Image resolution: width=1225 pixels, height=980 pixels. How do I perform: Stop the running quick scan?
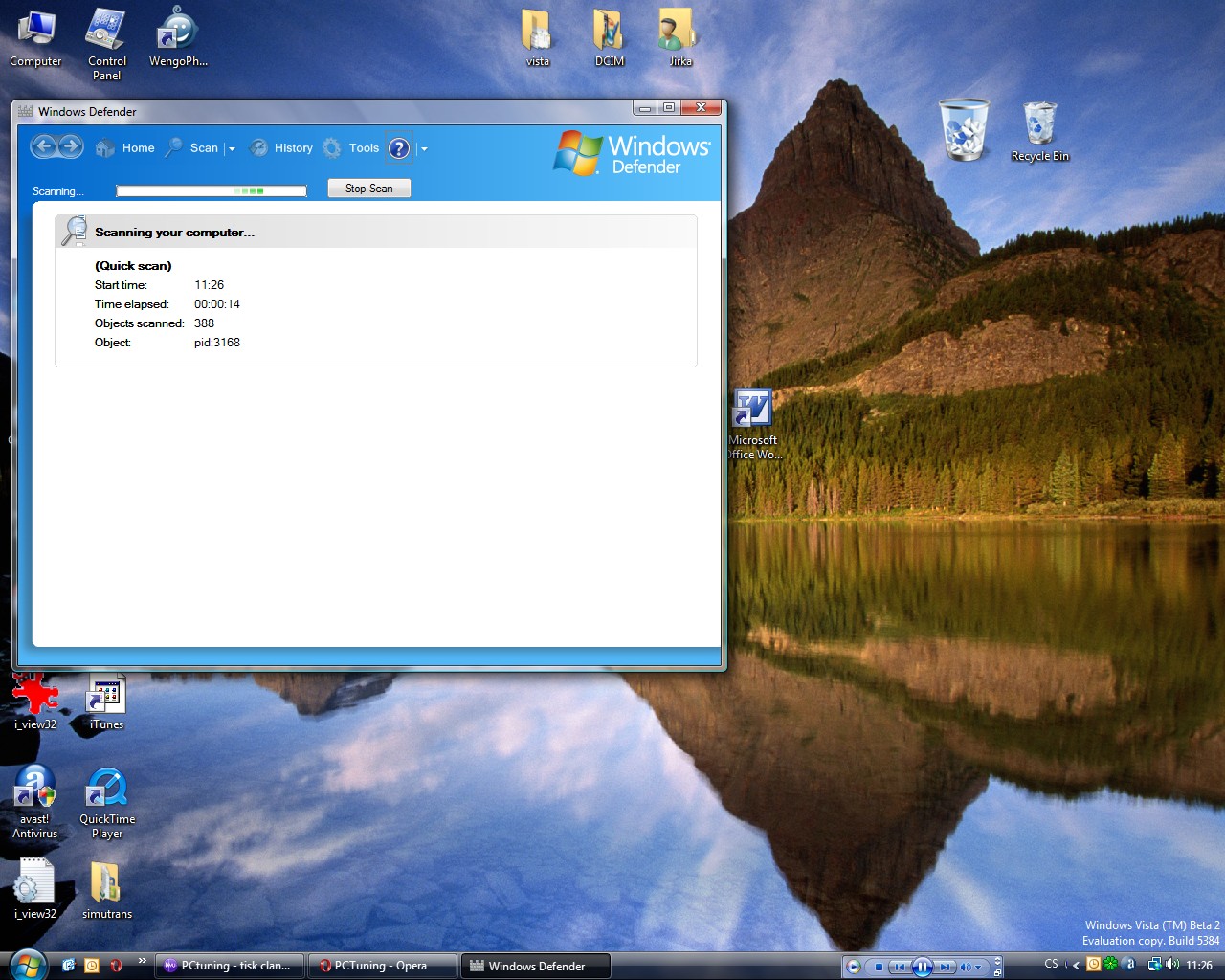(368, 189)
